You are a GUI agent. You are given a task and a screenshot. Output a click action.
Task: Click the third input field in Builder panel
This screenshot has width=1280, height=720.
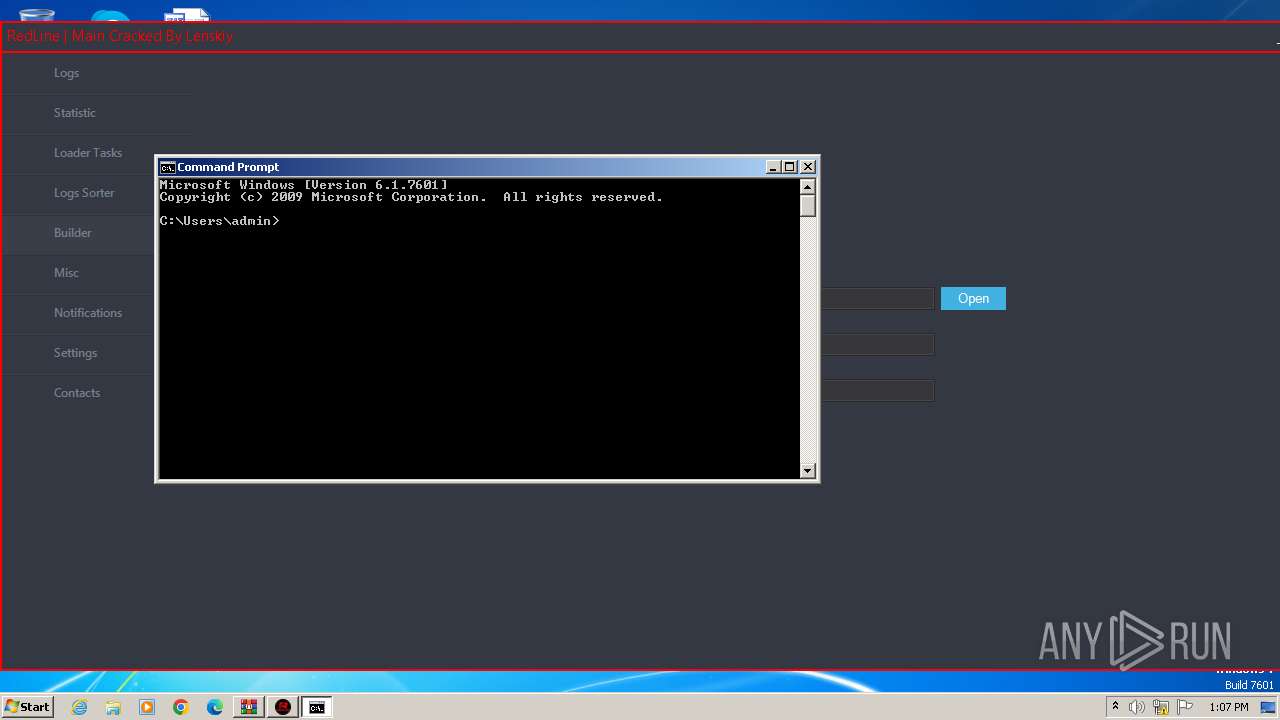point(877,391)
